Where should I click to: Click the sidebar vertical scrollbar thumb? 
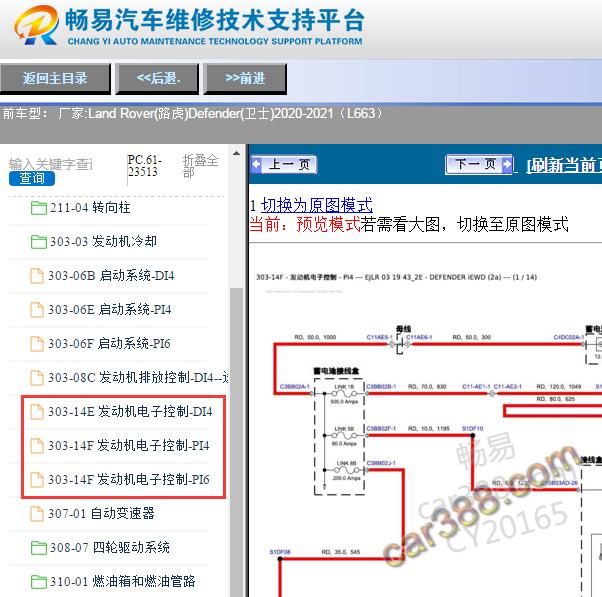pos(237,442)
